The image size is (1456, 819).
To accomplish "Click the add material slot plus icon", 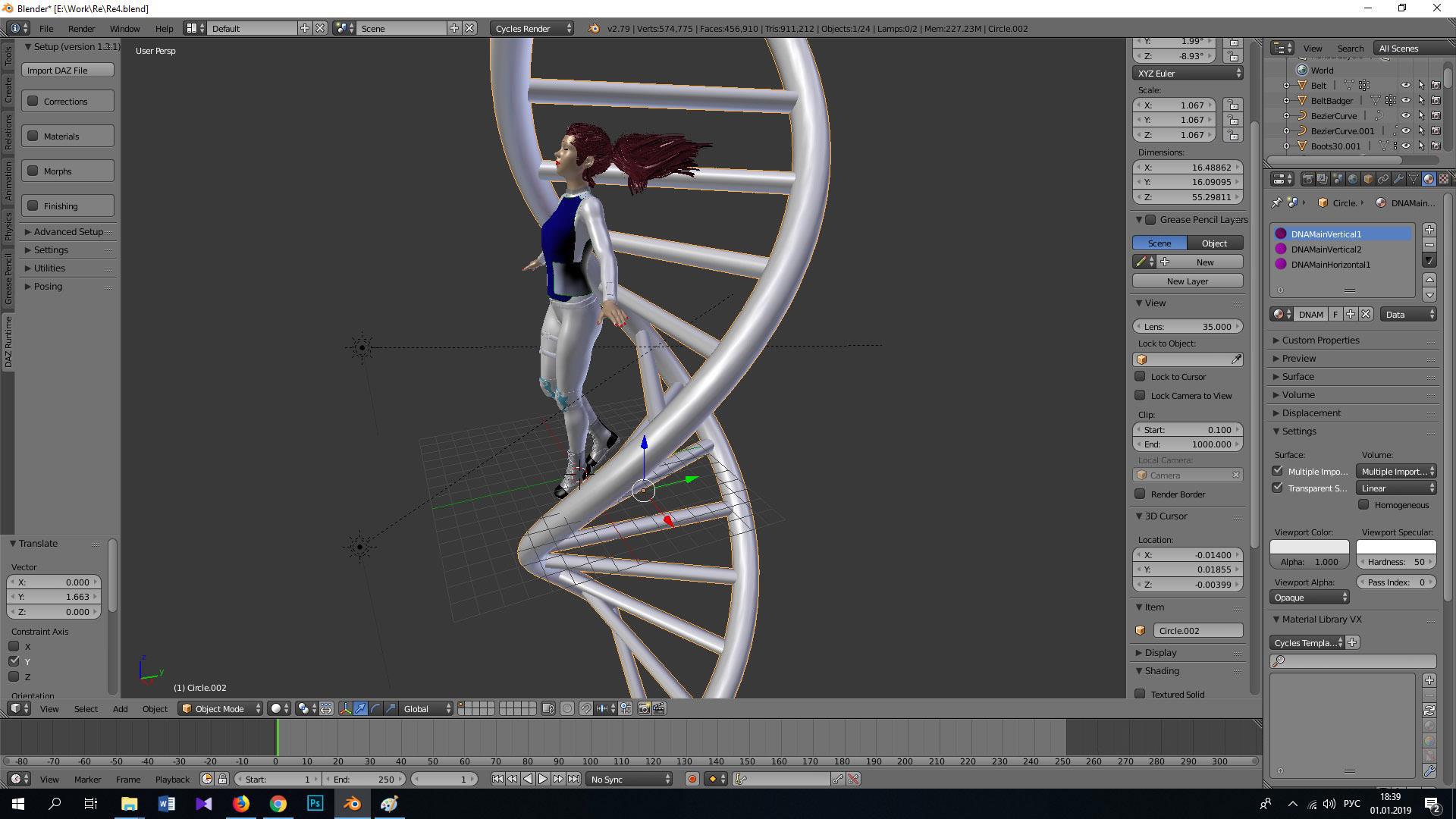I will (1429, 230).
